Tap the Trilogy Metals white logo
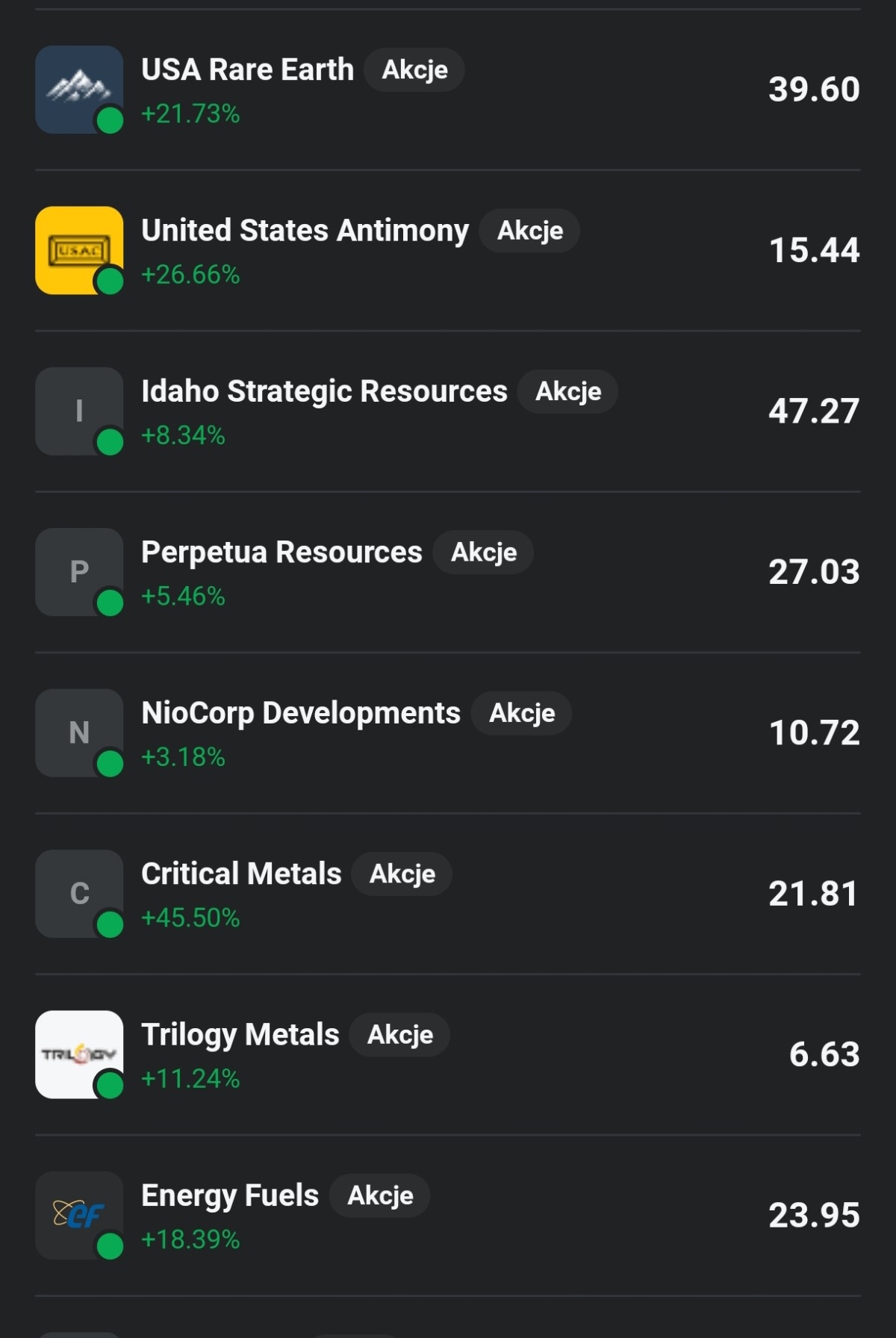The image size is (896, 1338). (x=79, y=1054)
